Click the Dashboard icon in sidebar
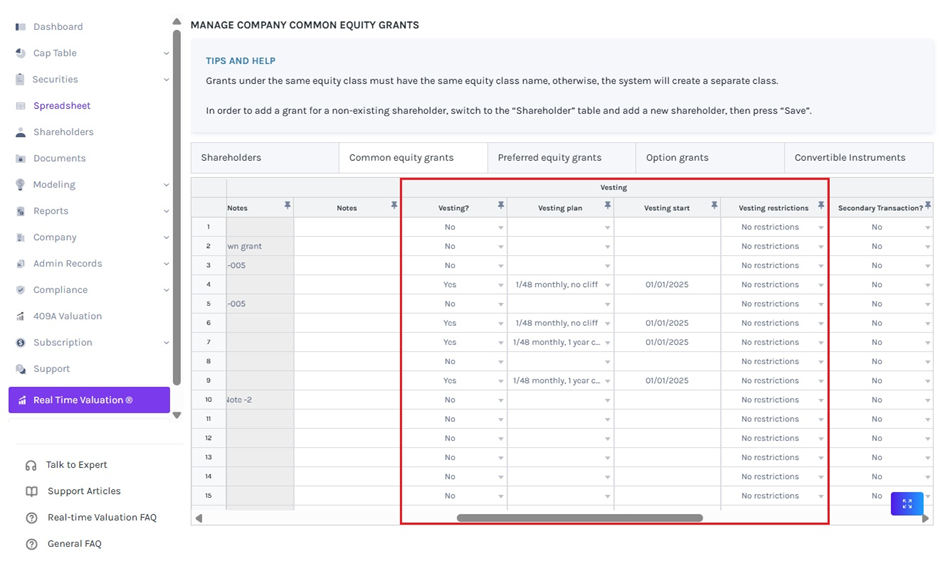This screenshot has height=561, width=940. tap(21, 27)
